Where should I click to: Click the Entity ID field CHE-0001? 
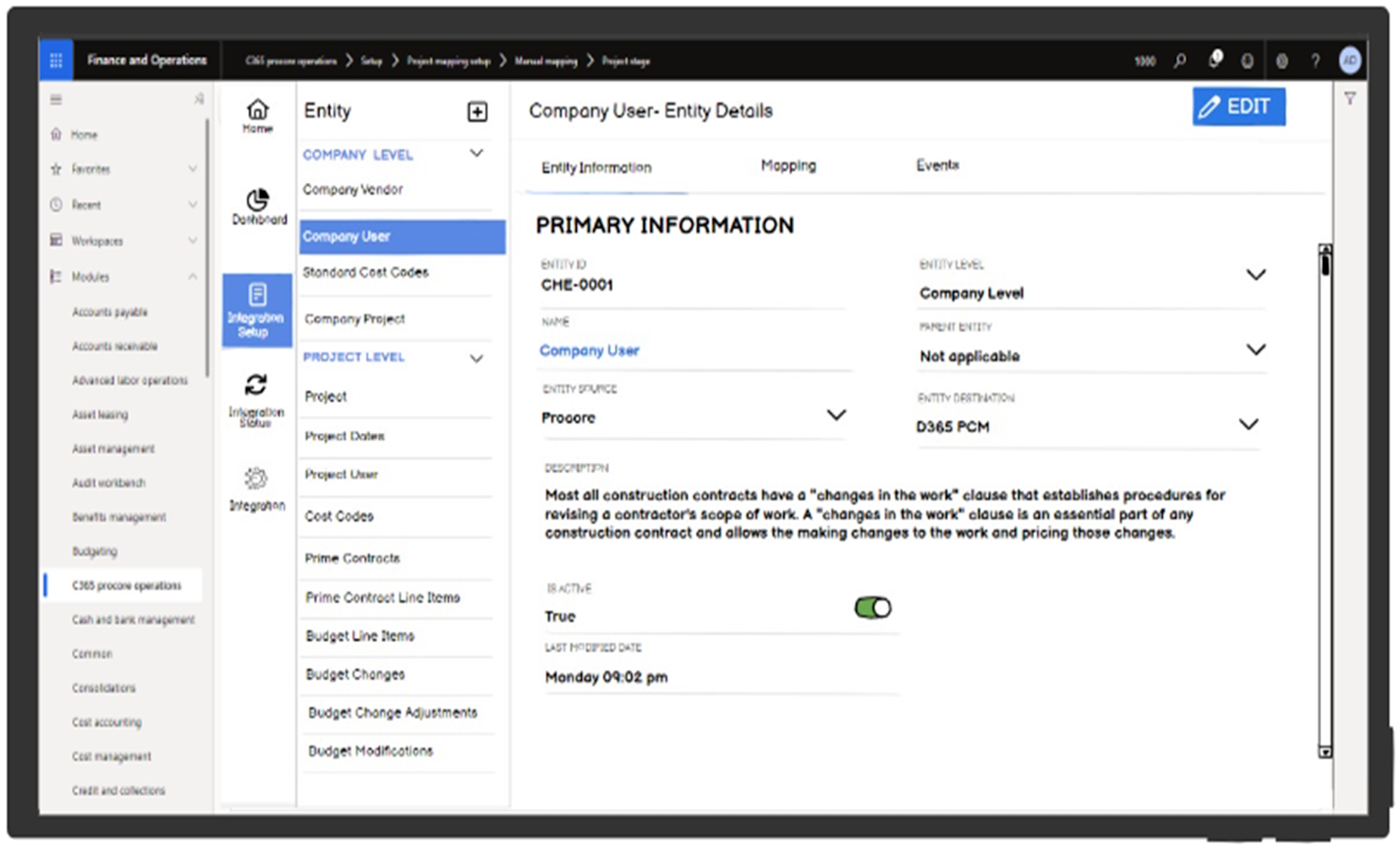577,285
